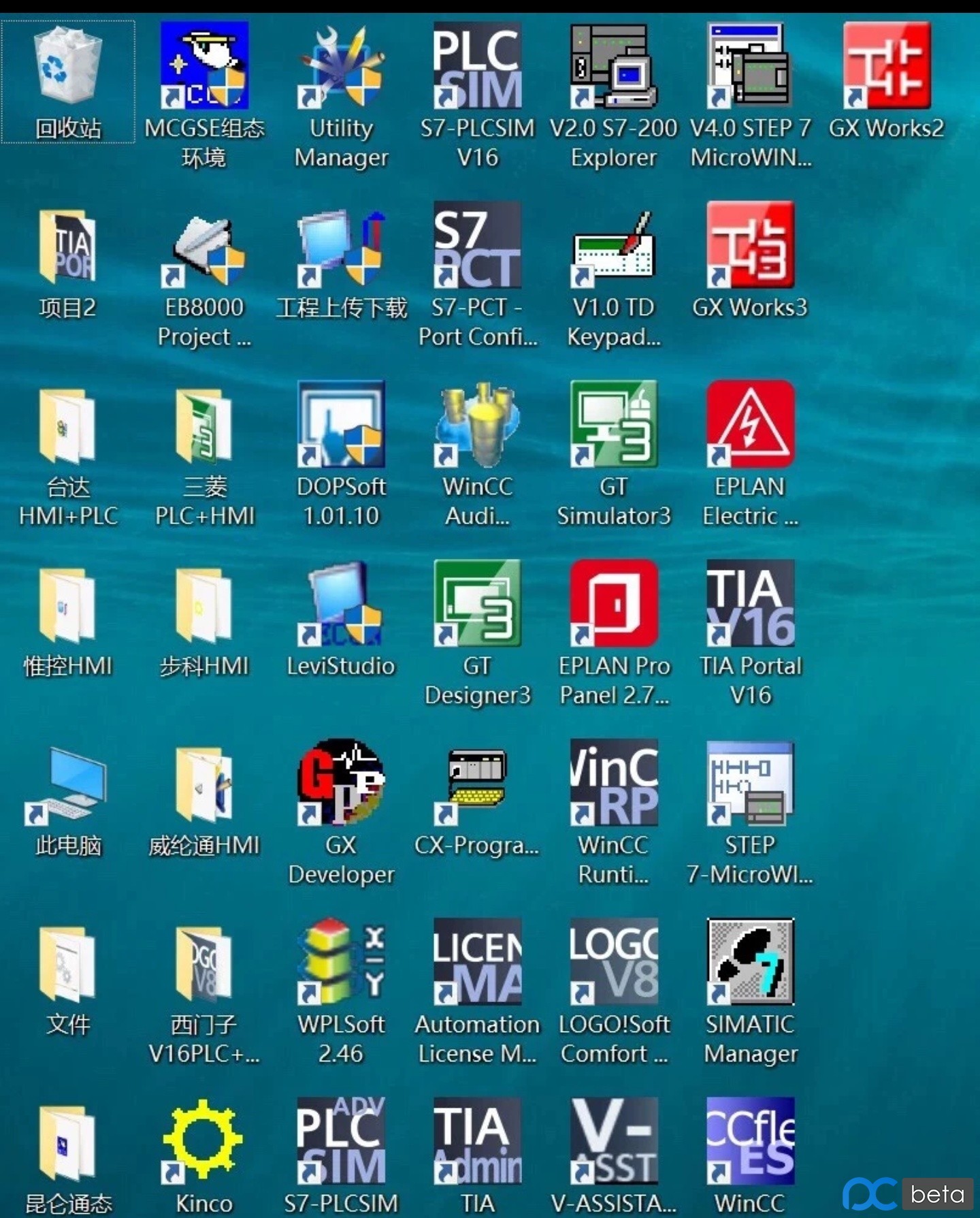This screenshot has width=980, height=1218.
Task: Open S7-PLCSIM Advanced icon
Action: [341, 1140]
